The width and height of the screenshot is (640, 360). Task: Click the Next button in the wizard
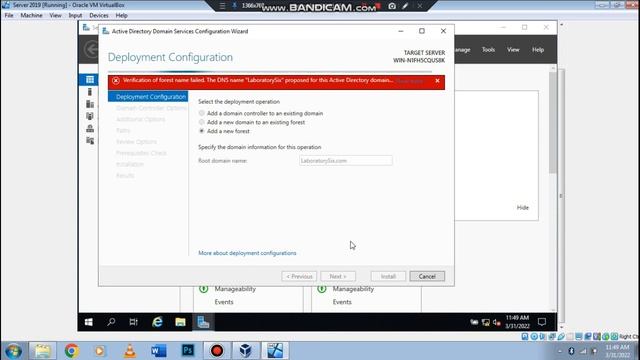point(338,276)
